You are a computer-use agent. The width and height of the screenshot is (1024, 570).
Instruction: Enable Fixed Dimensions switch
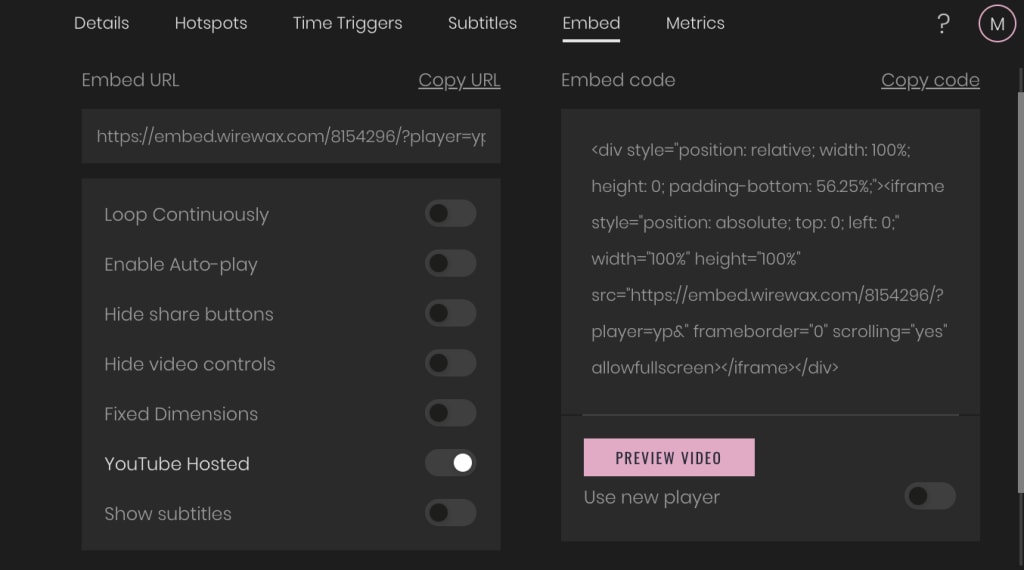[x=451, y=413]
